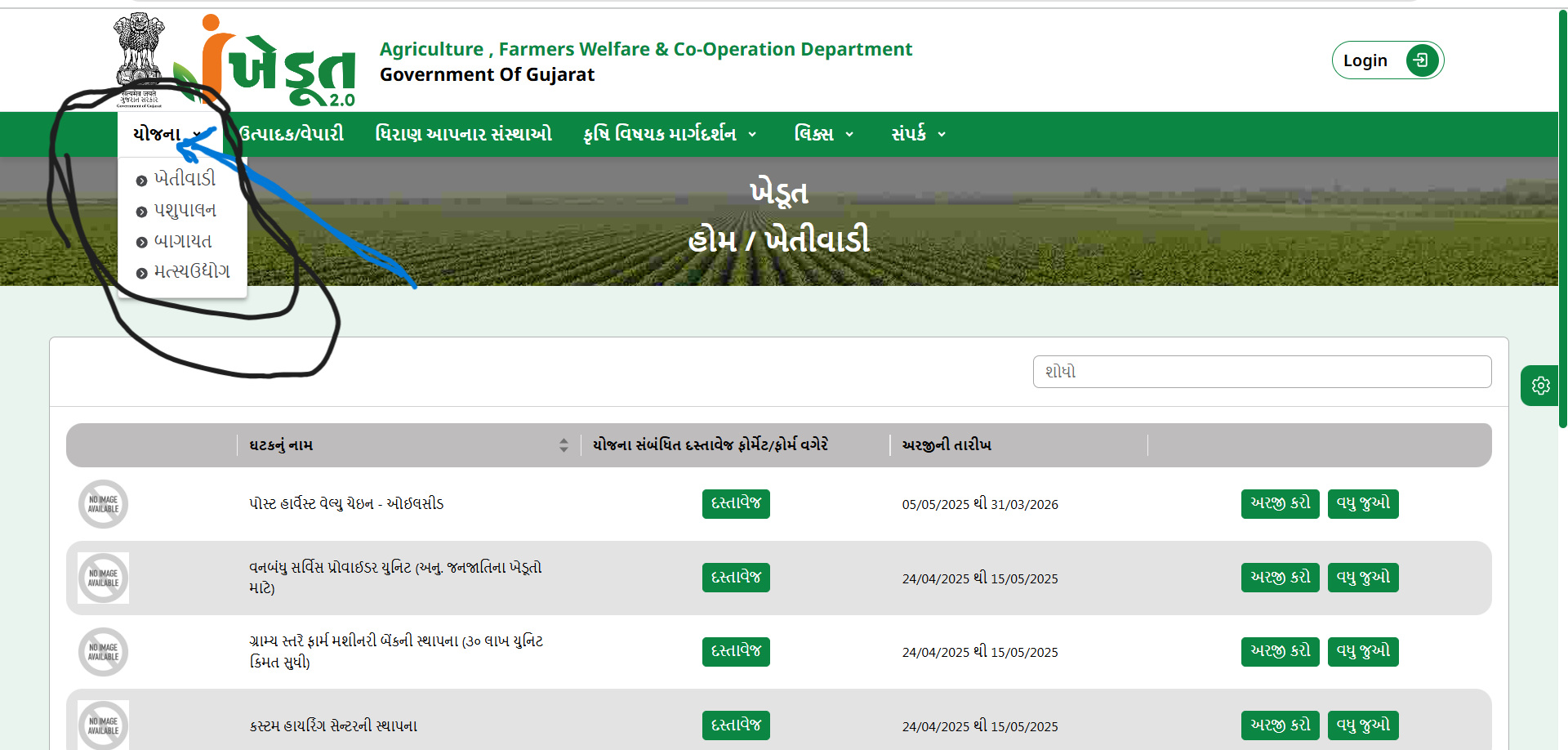Select પશુપાલન from the યોજના menu
This screenshot has height=750, width=1568.
point(185,211)
